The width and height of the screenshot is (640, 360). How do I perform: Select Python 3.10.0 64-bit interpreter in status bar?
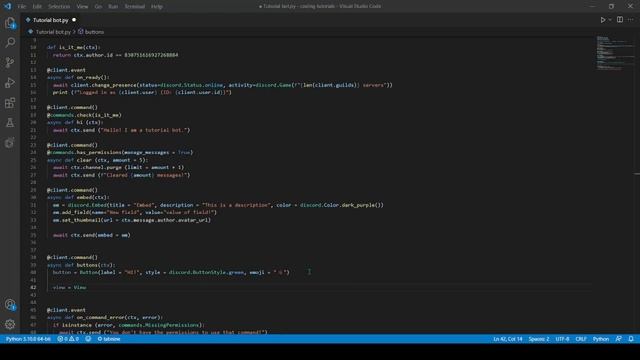(x=28, y=339)
